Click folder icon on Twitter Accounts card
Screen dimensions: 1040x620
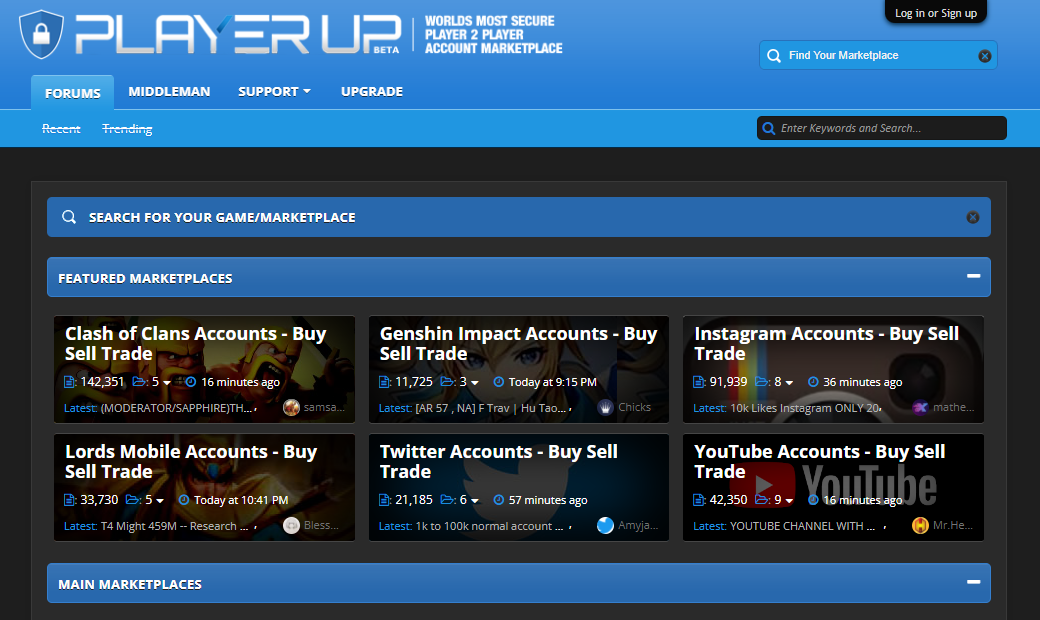pos(448,499)
